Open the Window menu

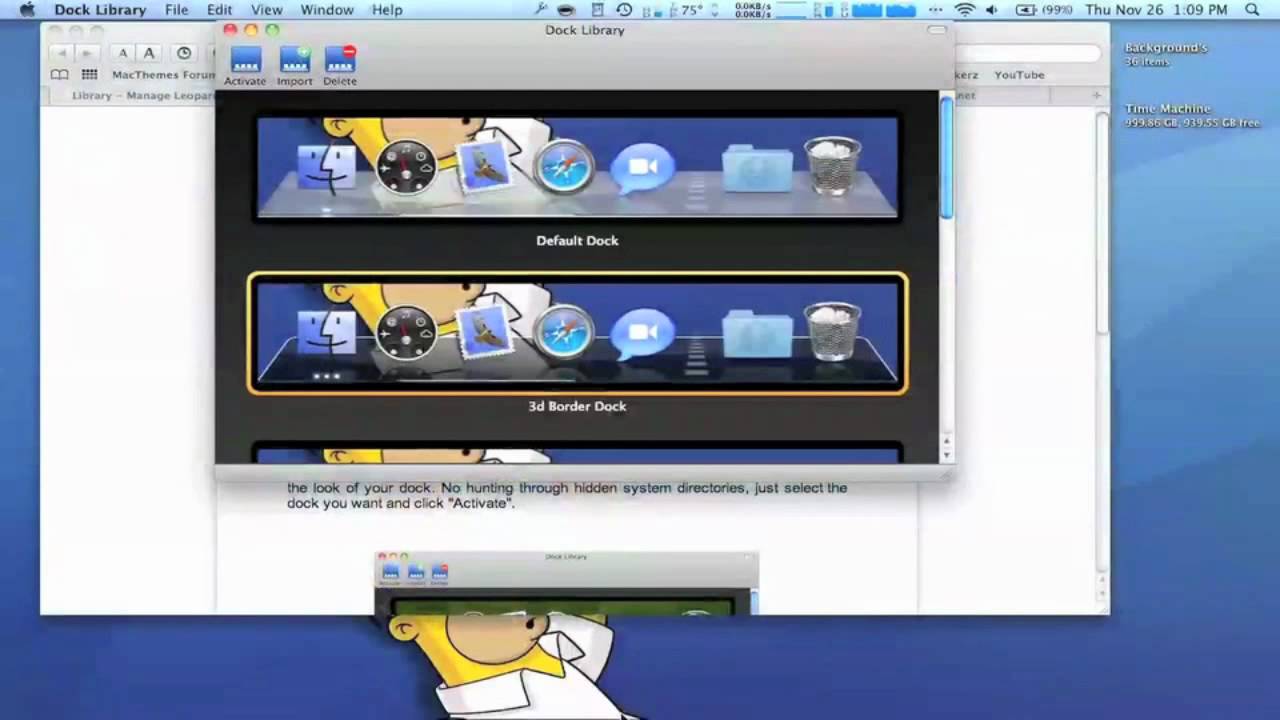[x=327, y=10]
